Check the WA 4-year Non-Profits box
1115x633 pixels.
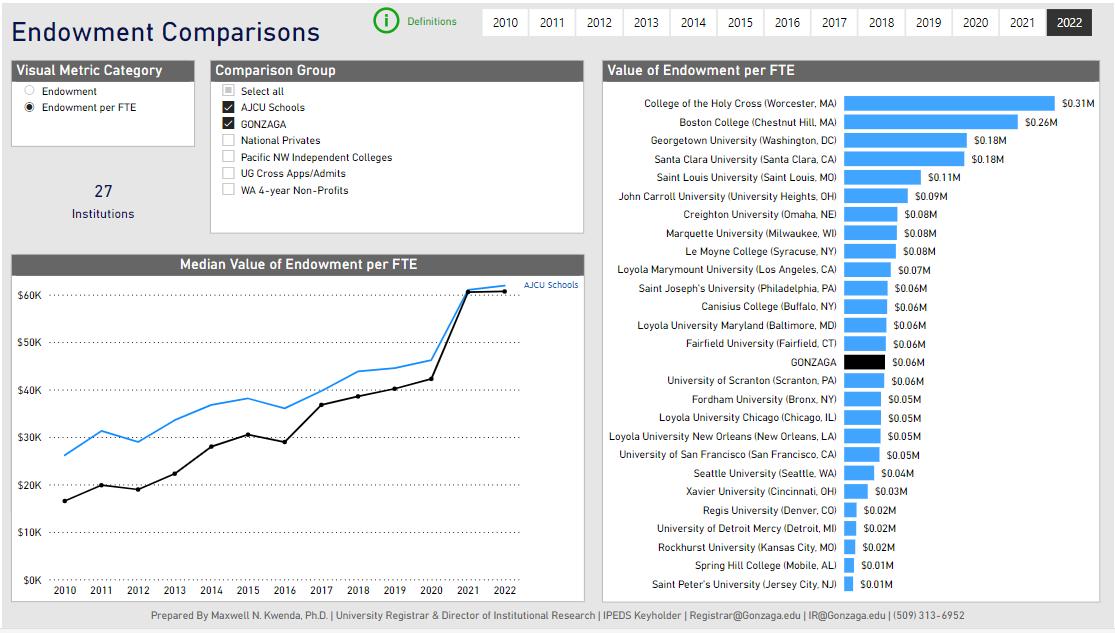[228, 190]
